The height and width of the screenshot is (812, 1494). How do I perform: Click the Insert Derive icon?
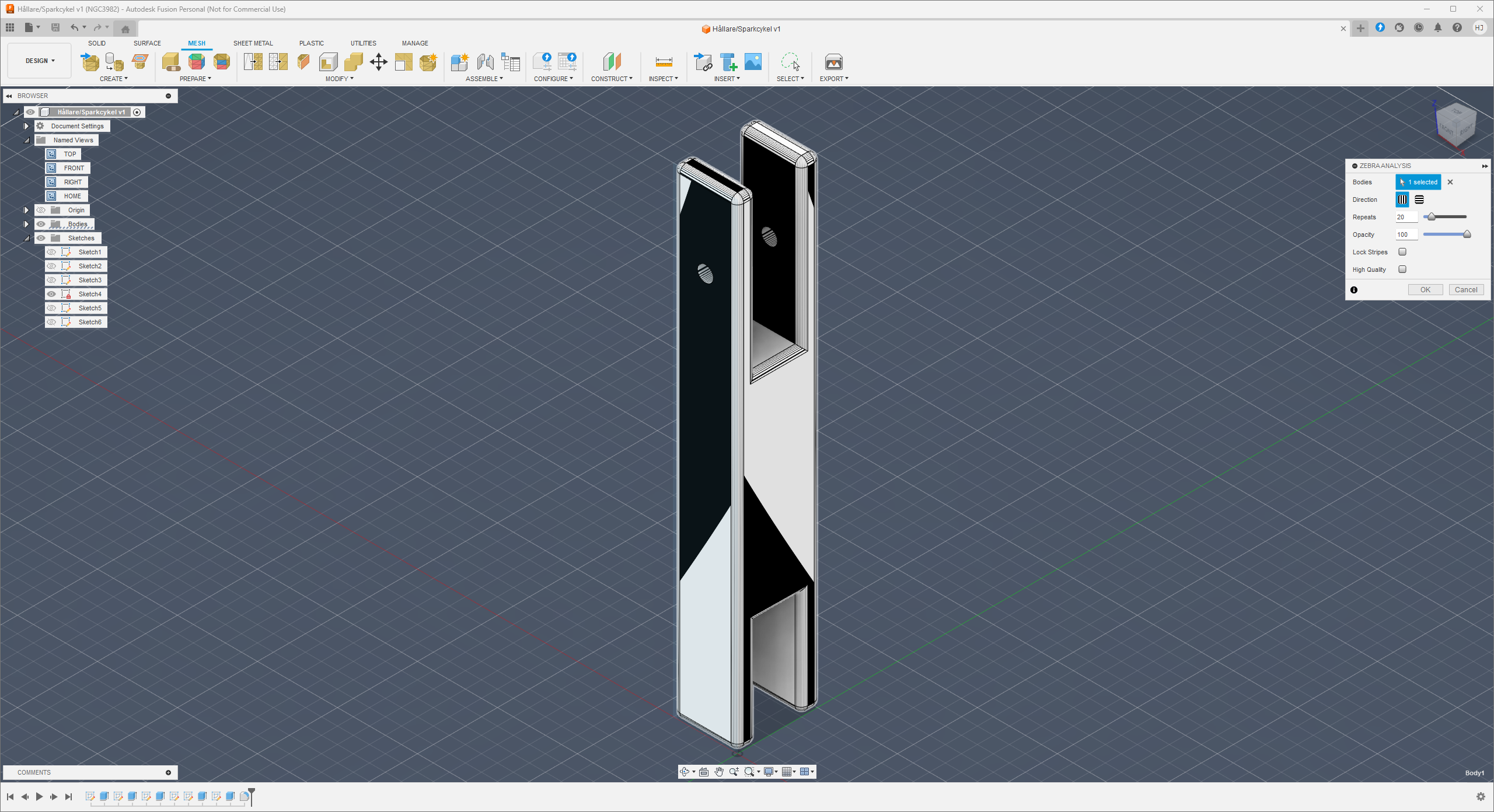tap(703, 62)
